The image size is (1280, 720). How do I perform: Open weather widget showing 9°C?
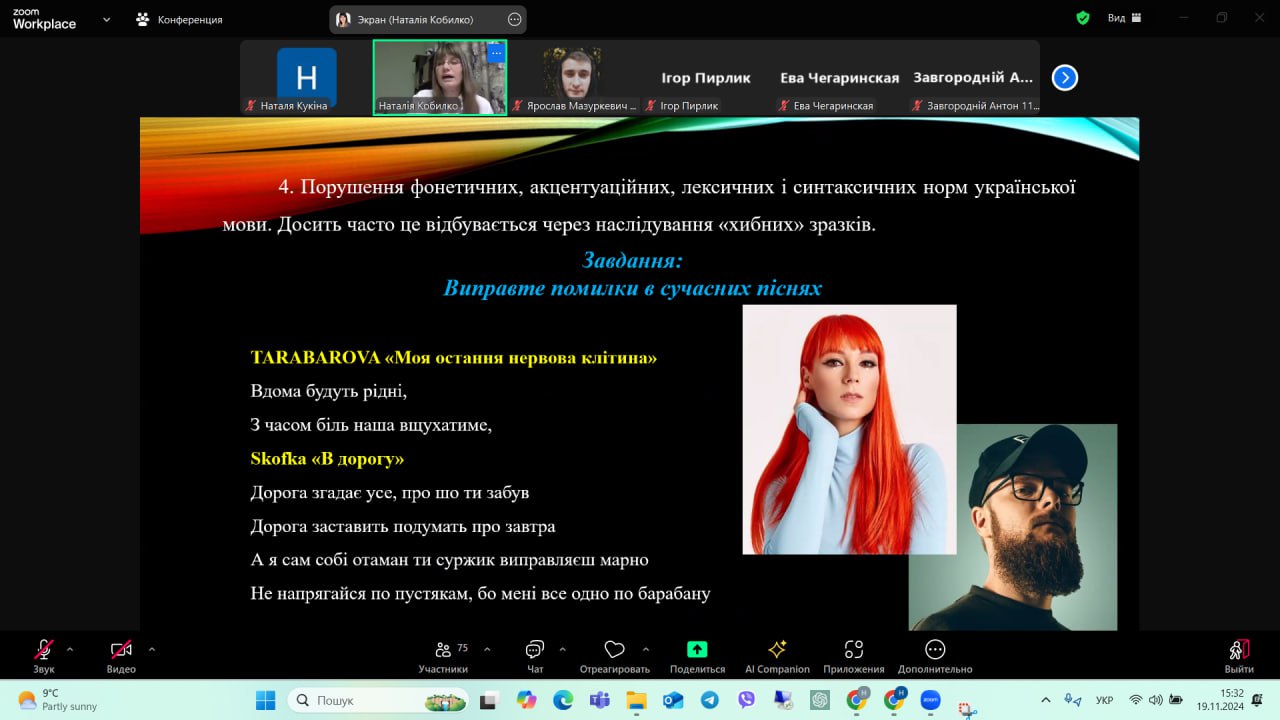[58, 700]
